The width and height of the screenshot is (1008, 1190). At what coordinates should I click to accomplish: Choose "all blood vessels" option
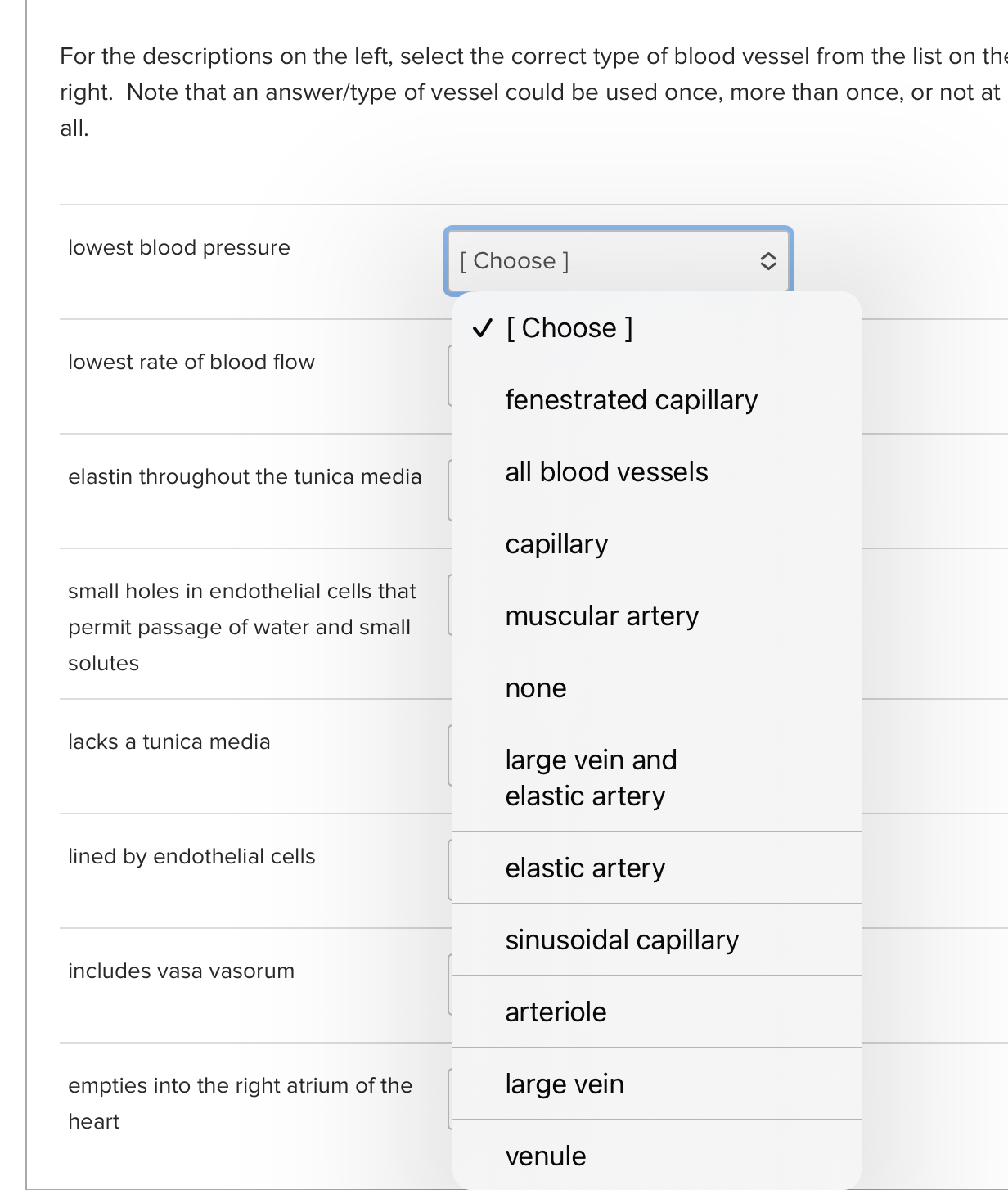click(606, 471)
